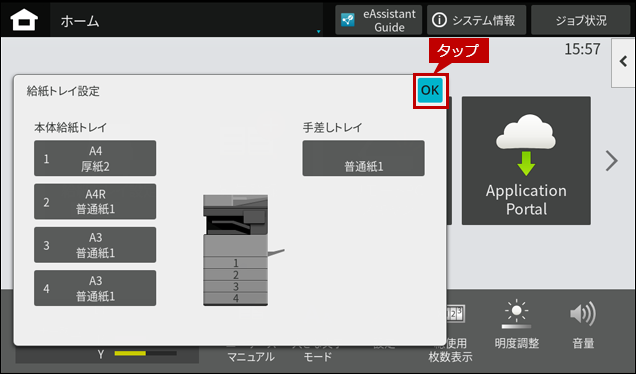Image resolution: width=636 pixels, height=374 pixels.
Task: Select tray 4 A3 普通紙1
Action: click(95, 288)
